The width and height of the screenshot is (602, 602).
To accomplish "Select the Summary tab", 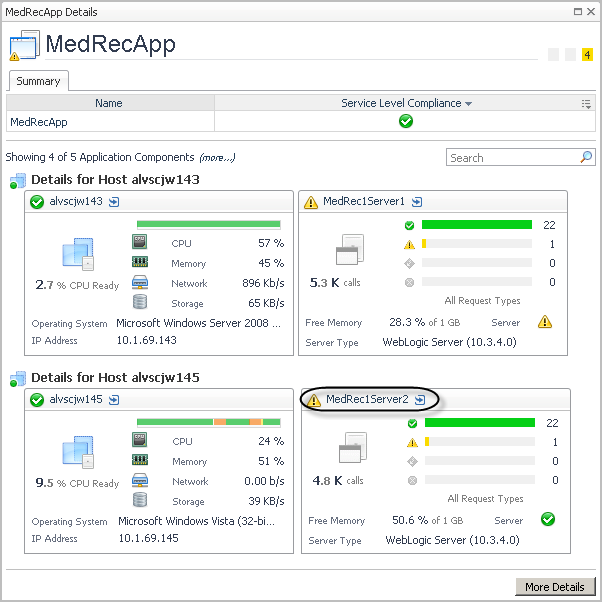I will tap(38, 81).
